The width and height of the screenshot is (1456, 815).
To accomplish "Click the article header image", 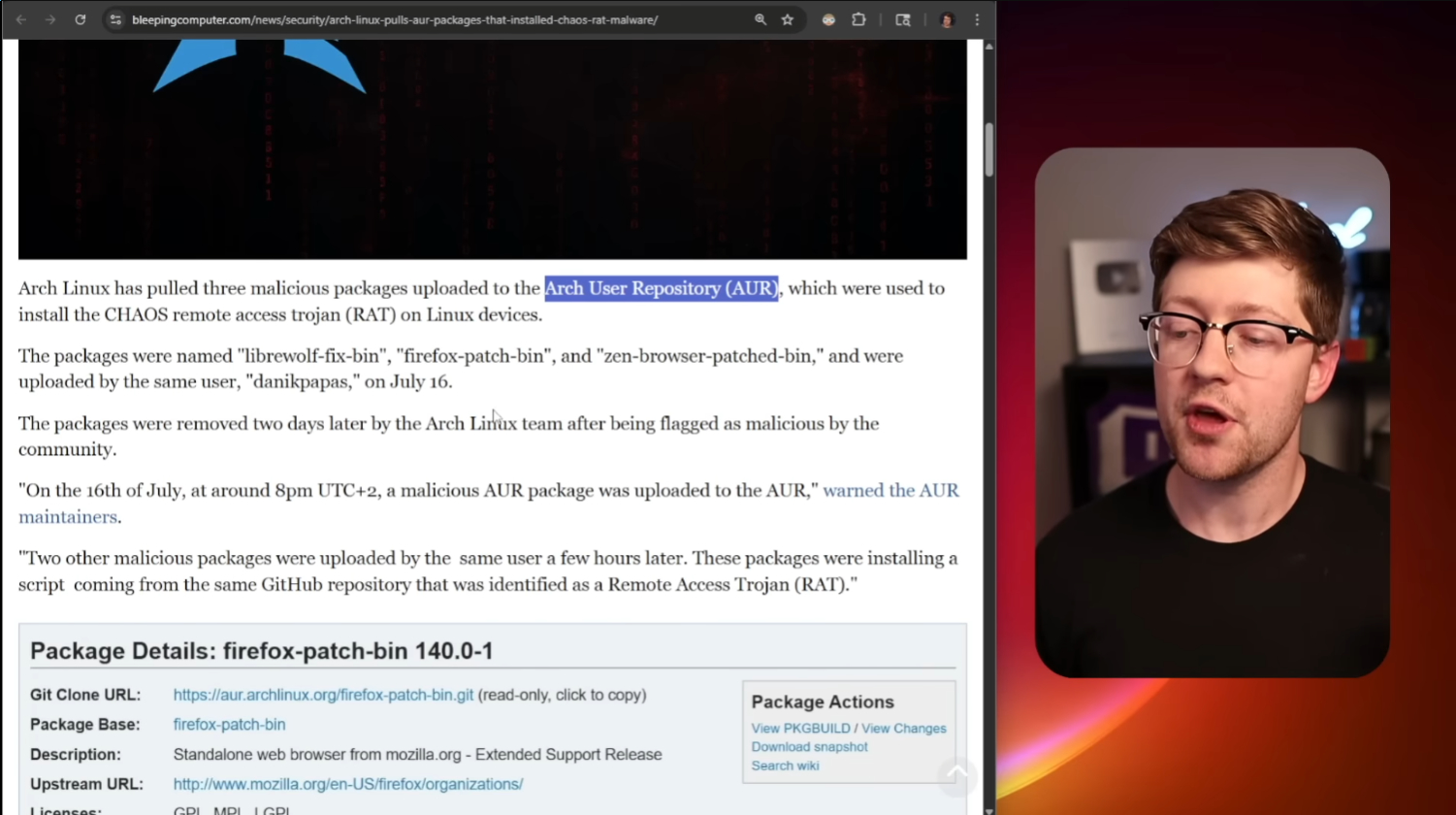I will [493, 149].
